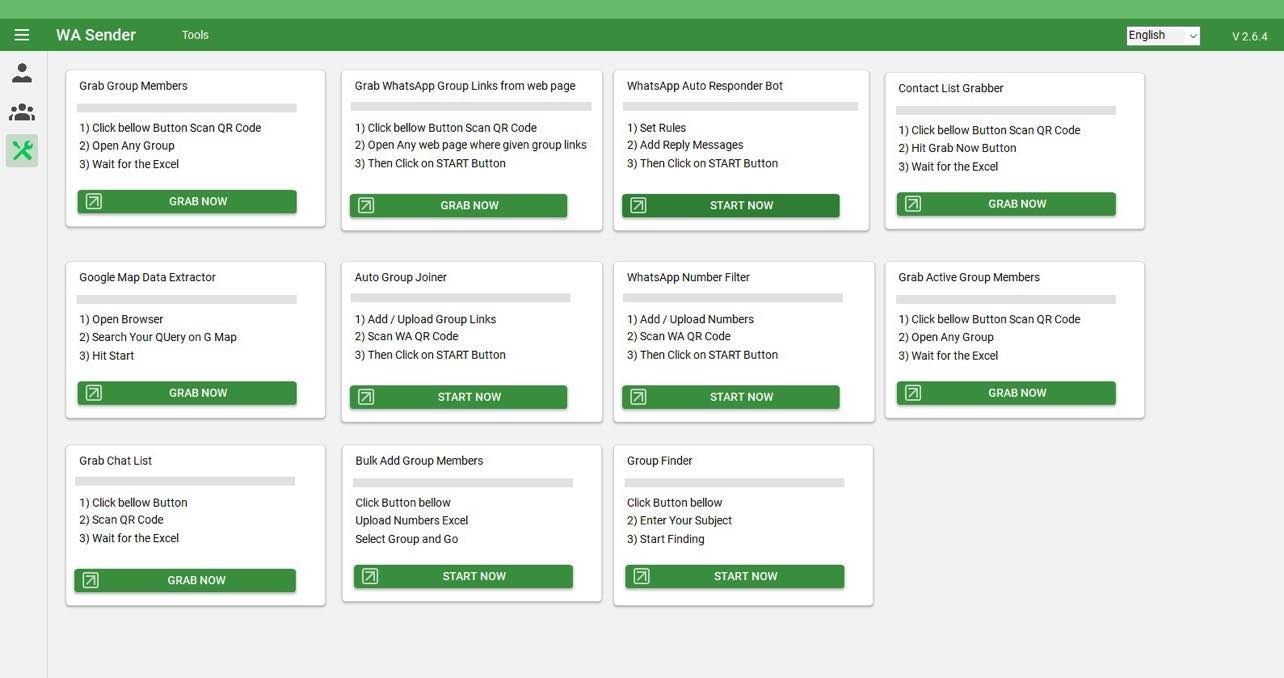Image resolution: width=1284 pixels, height=678 pixels.
Task: Click '3) Hit Start' text
Action: [106, 356]
